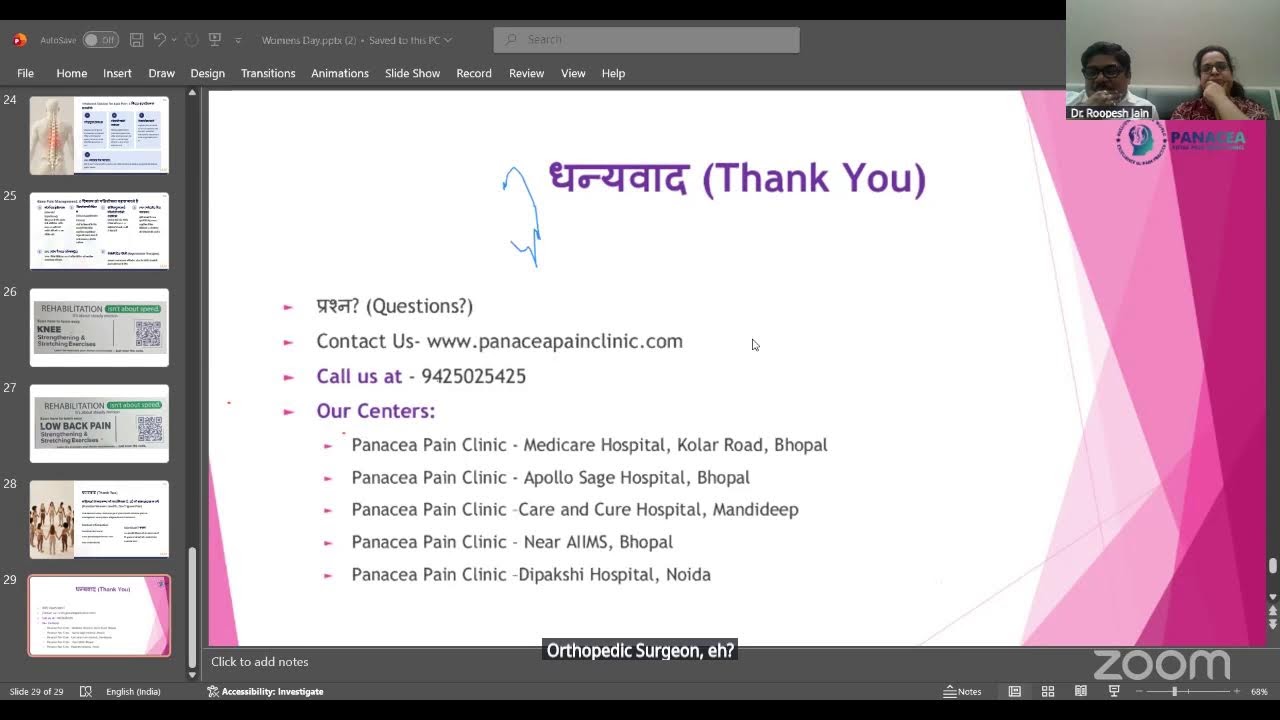Select slide 26 Knee exercises thumbnail
Viewport: 1280px width, 720px height.
click(x=99, y=327)
